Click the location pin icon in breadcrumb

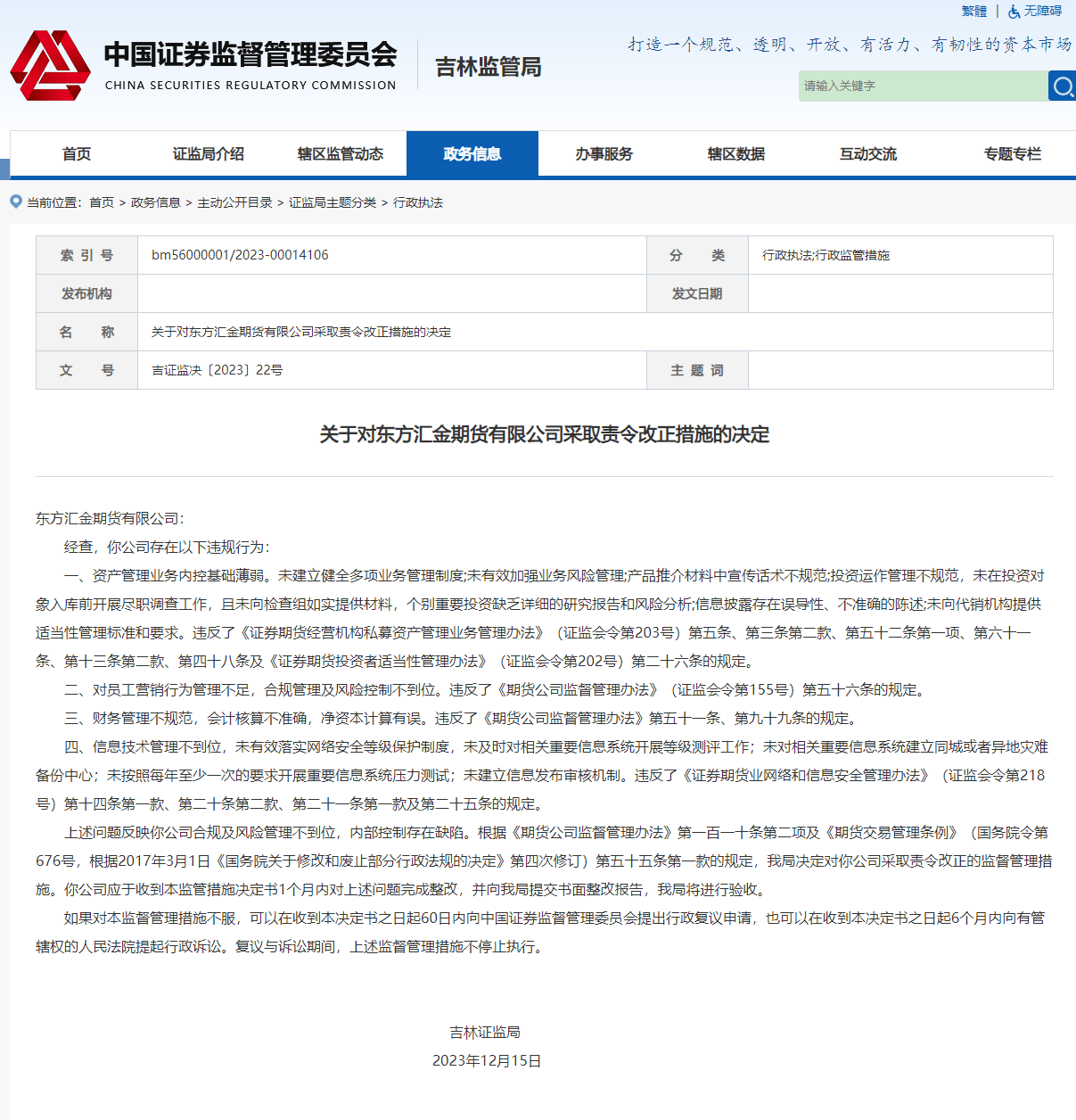pos(16,202)
